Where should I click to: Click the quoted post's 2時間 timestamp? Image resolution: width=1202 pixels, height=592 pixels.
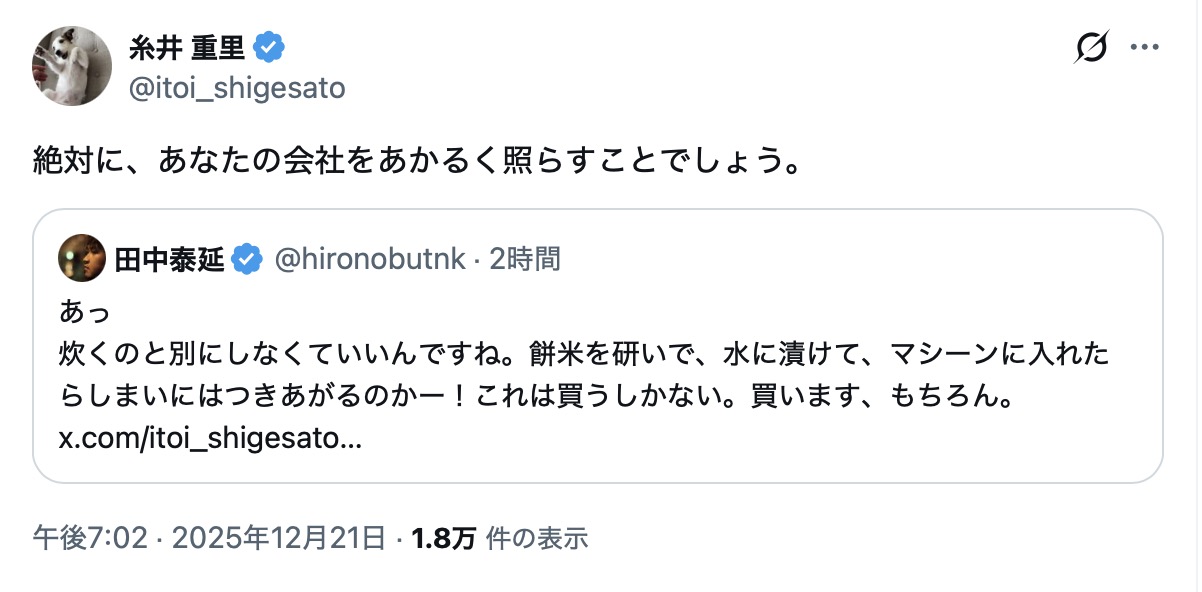[x=525, y=260]
